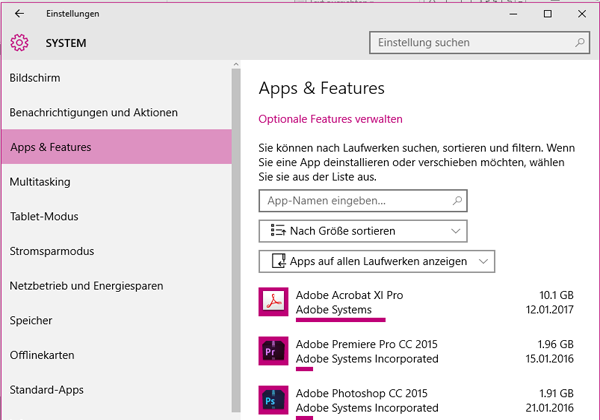The width and height of the screenshot is (600, 420).
Task: Open the Multitasking settings page
Action: click(x=117, y=182)
